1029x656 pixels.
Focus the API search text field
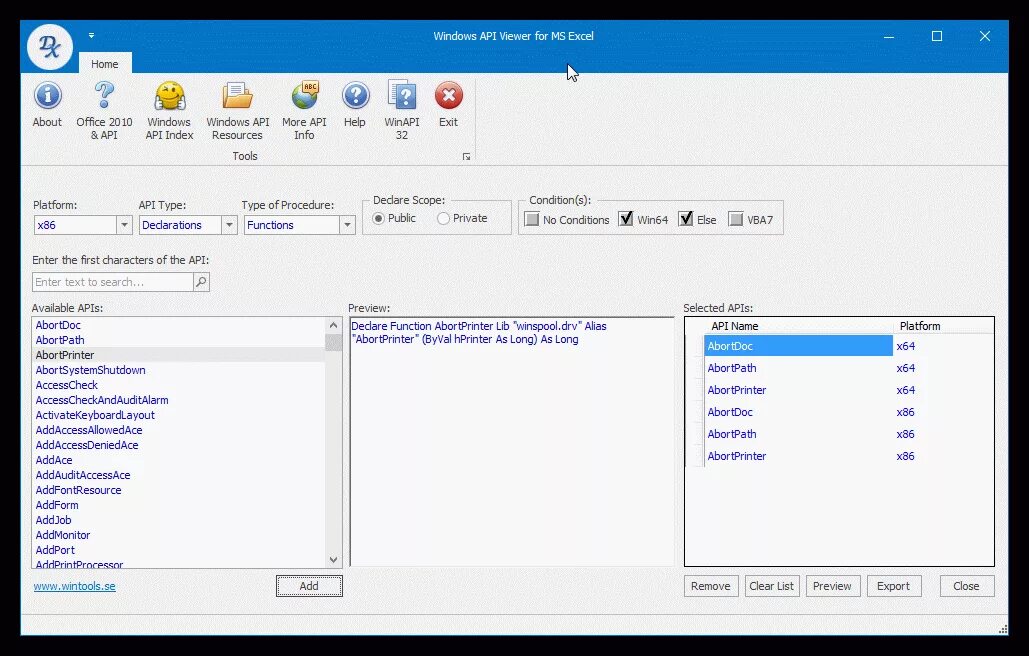coord(113,282)
